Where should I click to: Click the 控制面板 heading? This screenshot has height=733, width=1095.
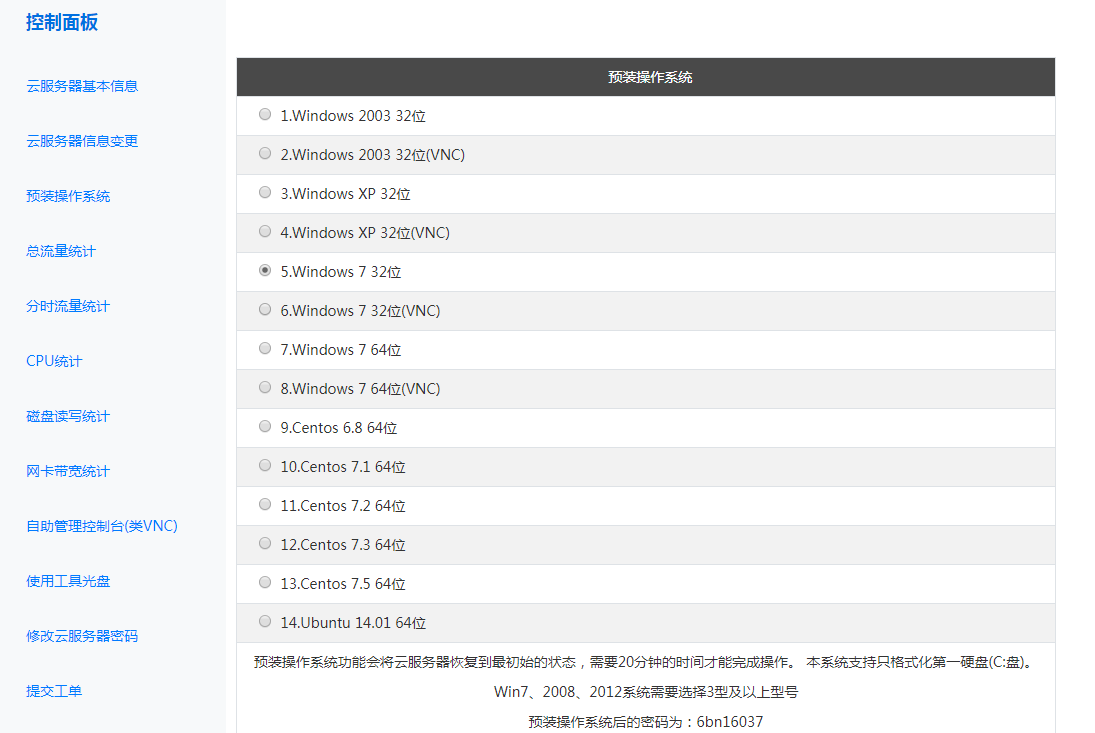[x=62, y=22]
